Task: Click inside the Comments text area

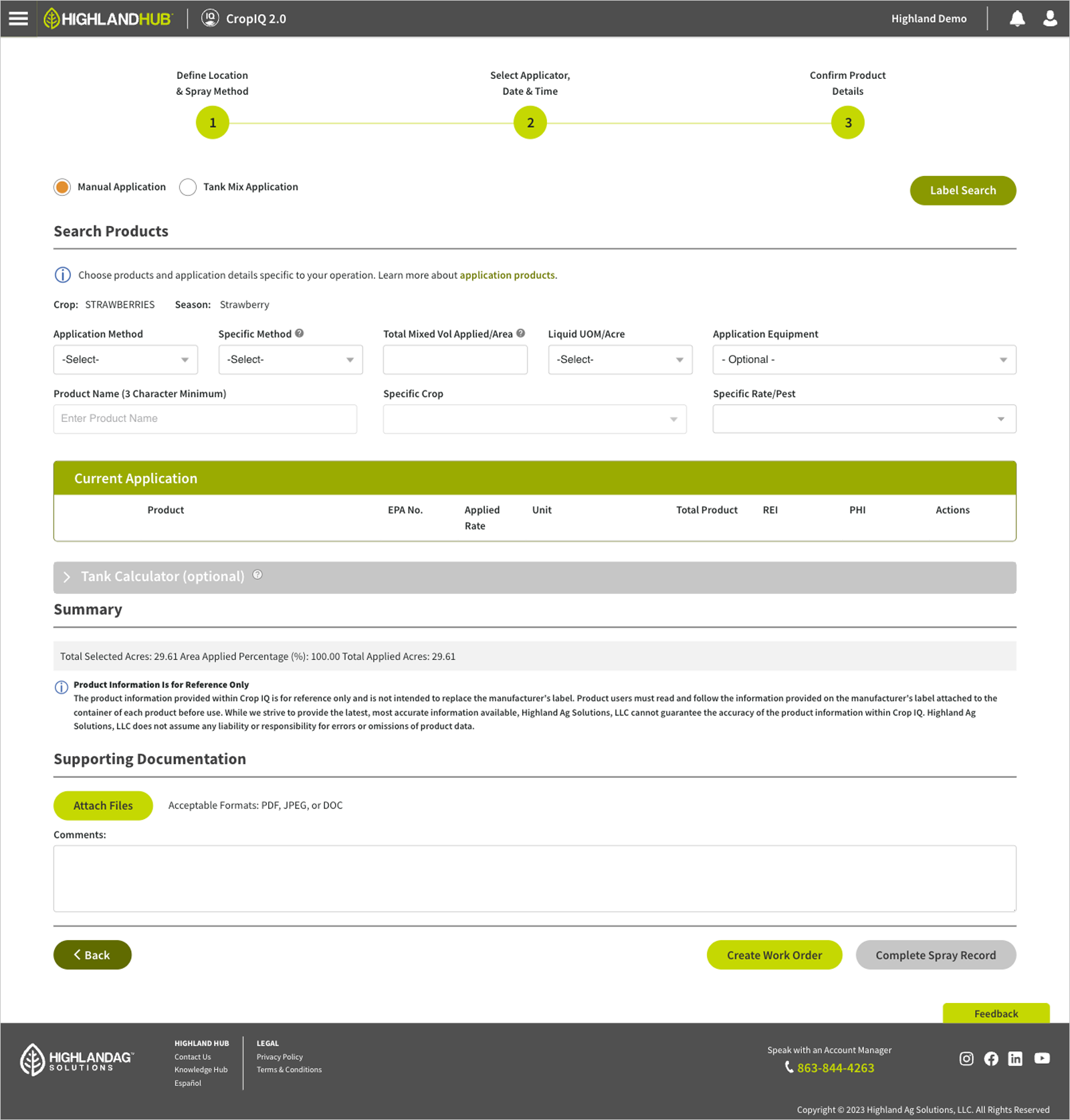Action: [x=534, y=878]
